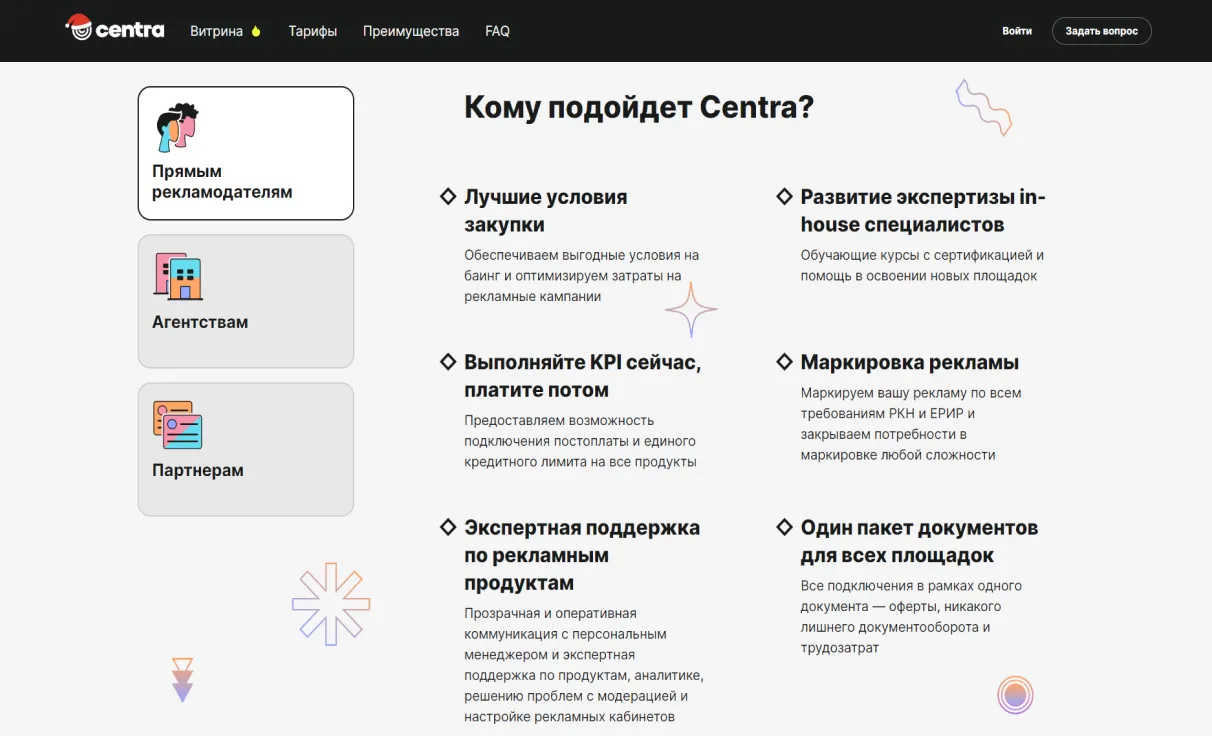
Task: Open the FAQ page
Action: click(x=497, y=31)
